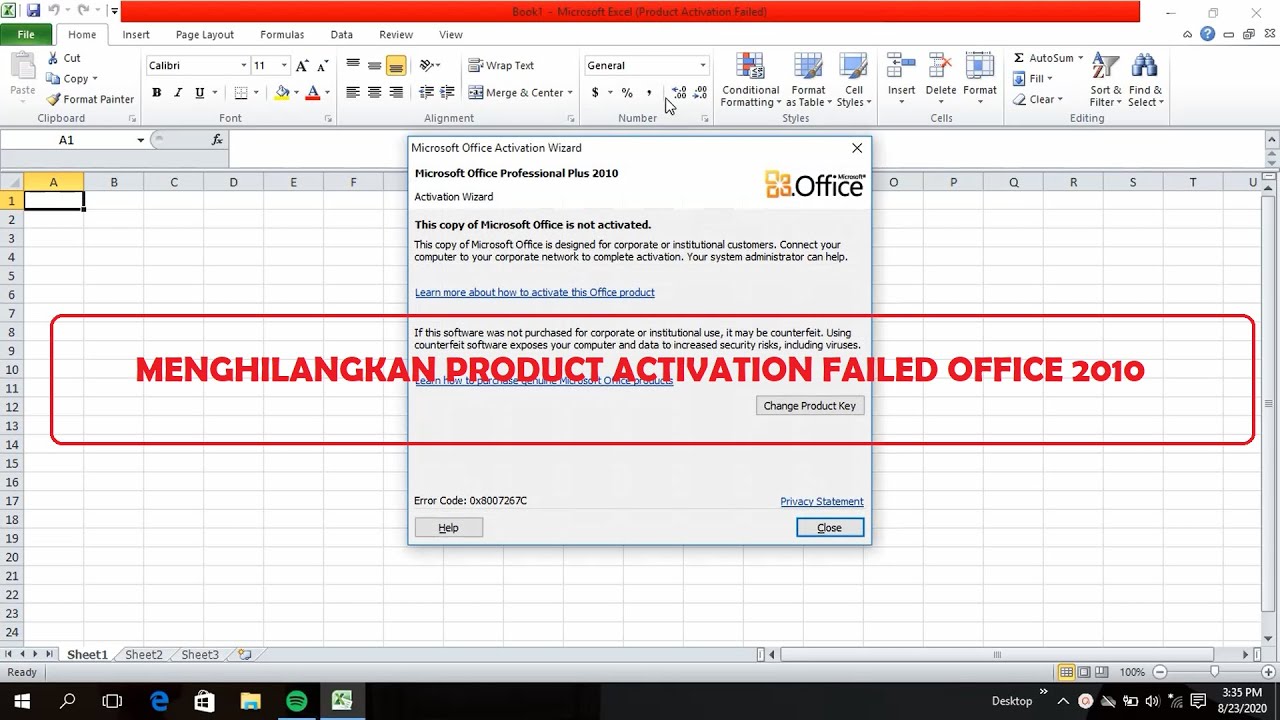Select Top Align icon
The image size is (1280, 720).
point(353,66)
